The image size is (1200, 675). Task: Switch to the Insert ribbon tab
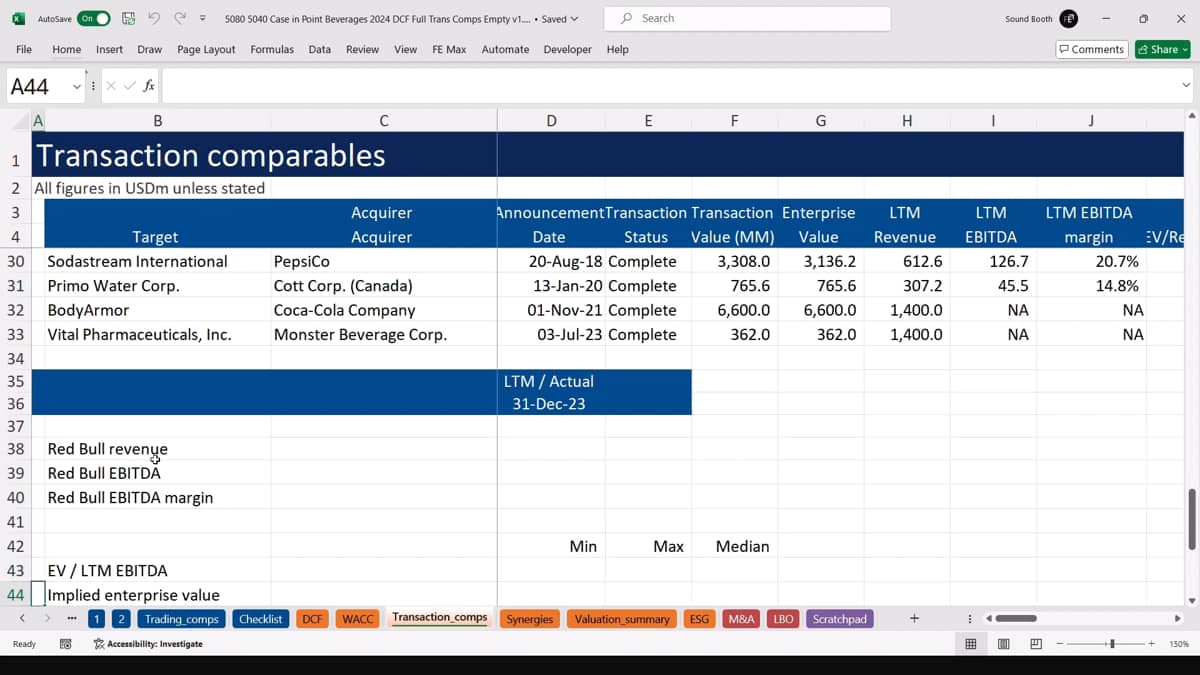click(109, 49)
